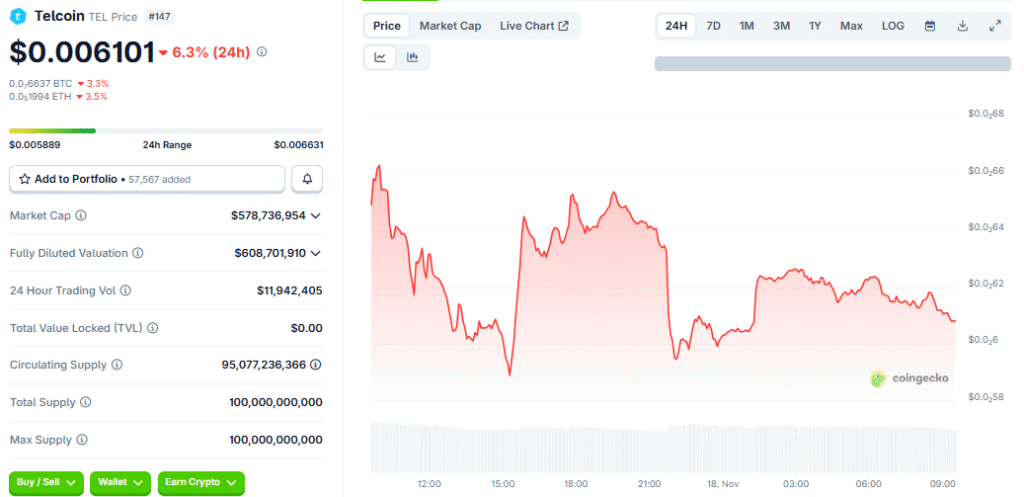This screenshot has height=497, width=1024.
Task: Click the 24h Range progress bar
Action: tap(166, 130)
